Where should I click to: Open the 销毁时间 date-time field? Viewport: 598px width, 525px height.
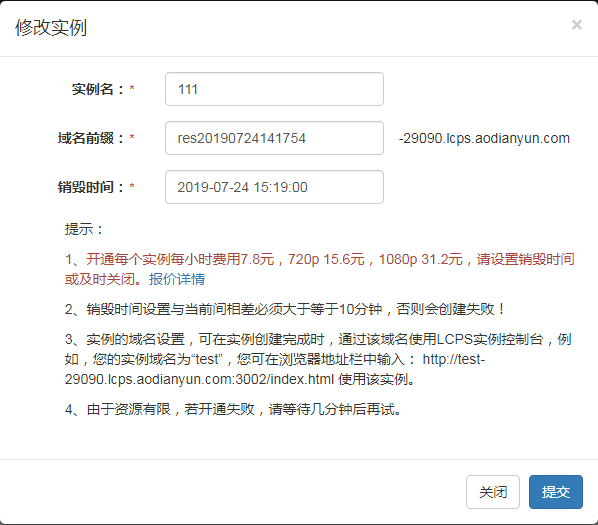tap(274, 187)
